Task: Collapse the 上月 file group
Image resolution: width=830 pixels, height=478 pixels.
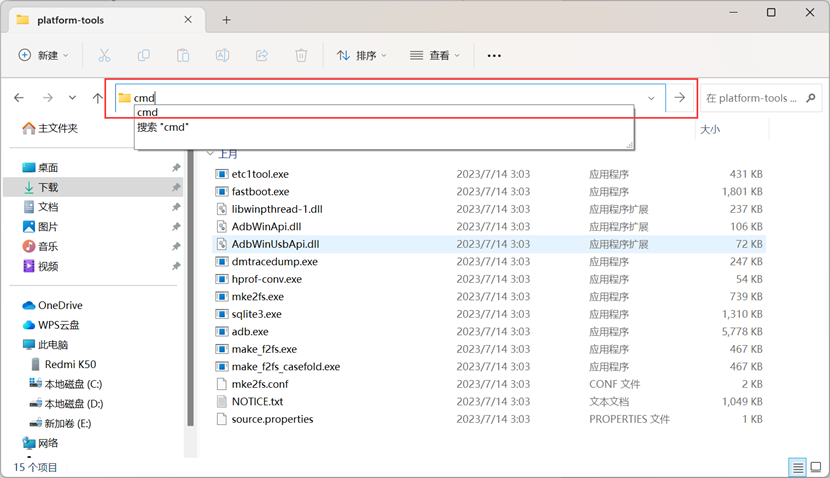Action: click(210, 154)
